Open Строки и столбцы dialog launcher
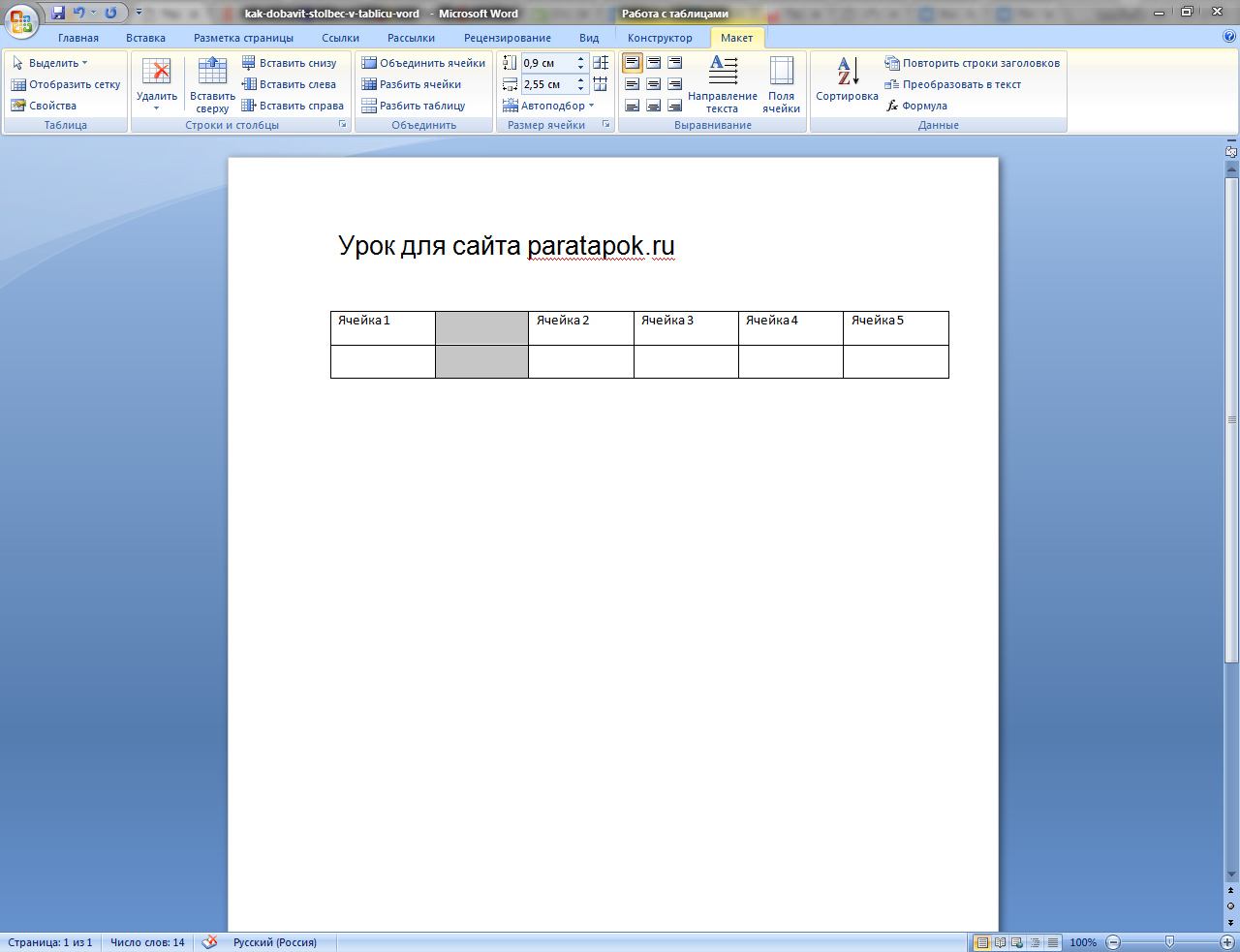 [342, 125]
